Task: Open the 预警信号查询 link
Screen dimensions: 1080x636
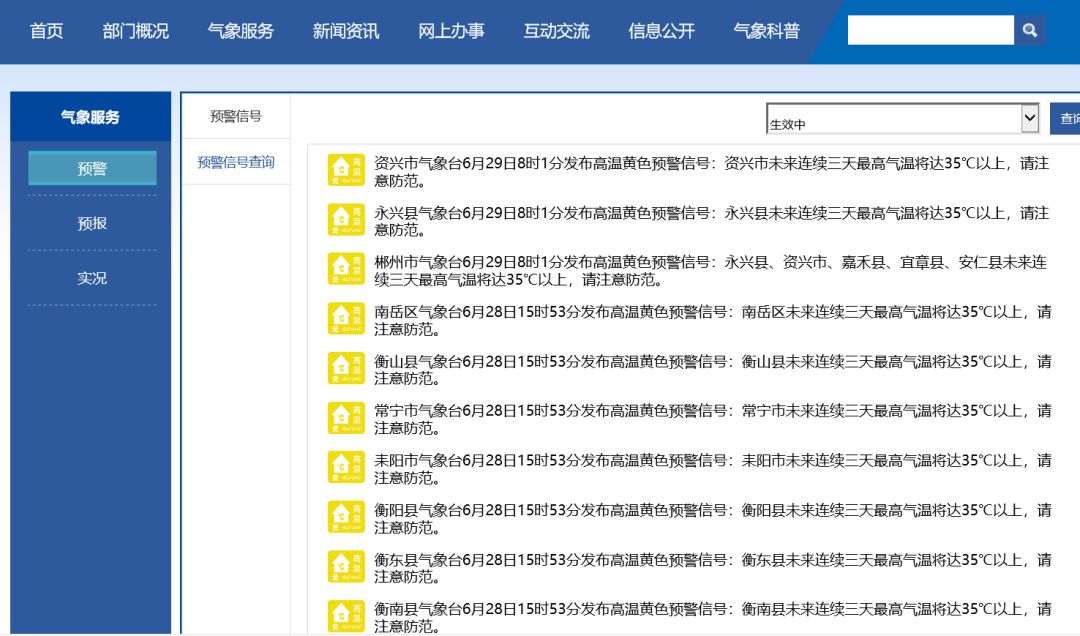Action: click(236, 162)
